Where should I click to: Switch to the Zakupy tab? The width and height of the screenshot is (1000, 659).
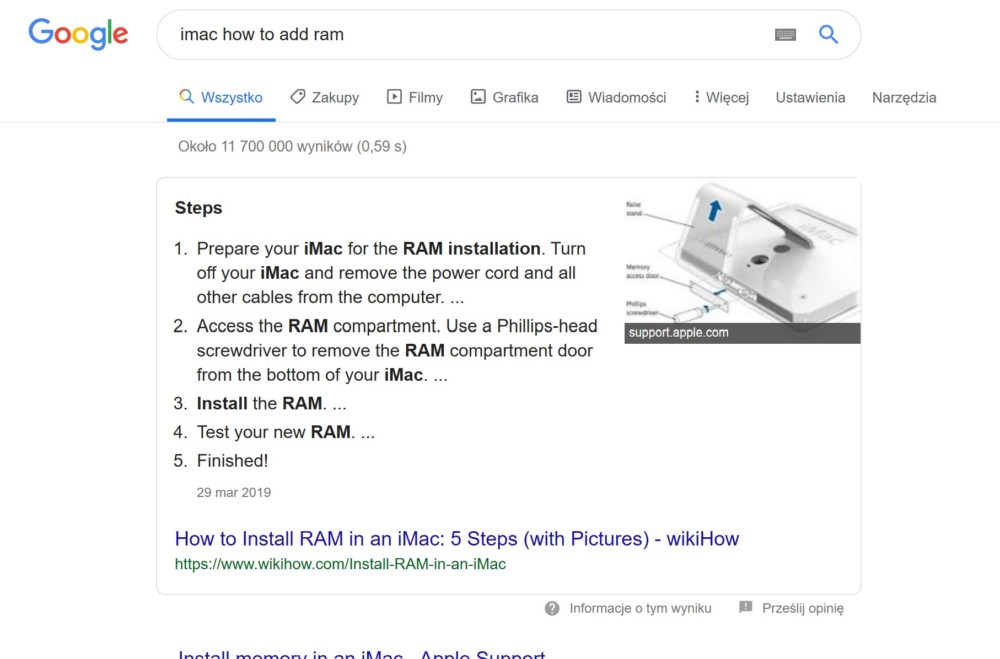[x=325, y=98]
